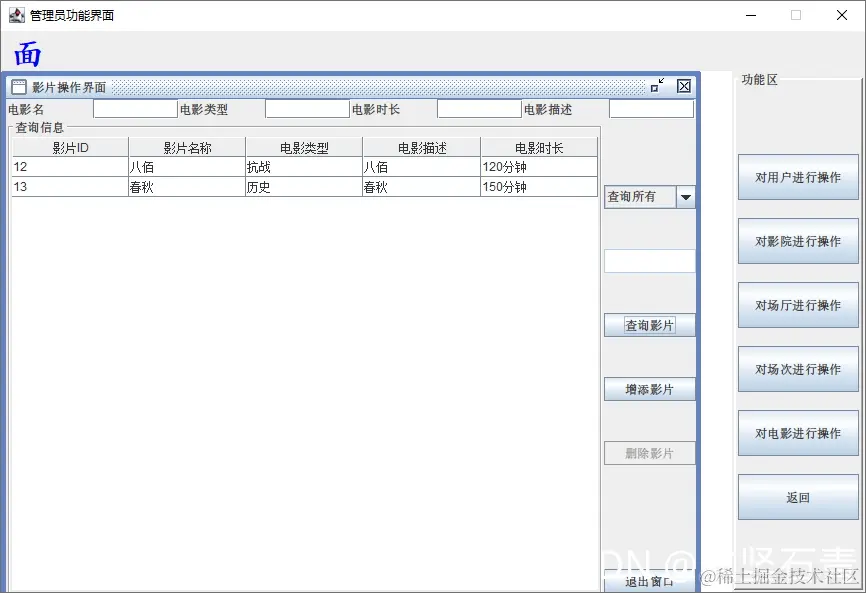Open 对用户进行操作 in function area
The width and height of the screenshot is (866, 593).
(x=798, y=177)
